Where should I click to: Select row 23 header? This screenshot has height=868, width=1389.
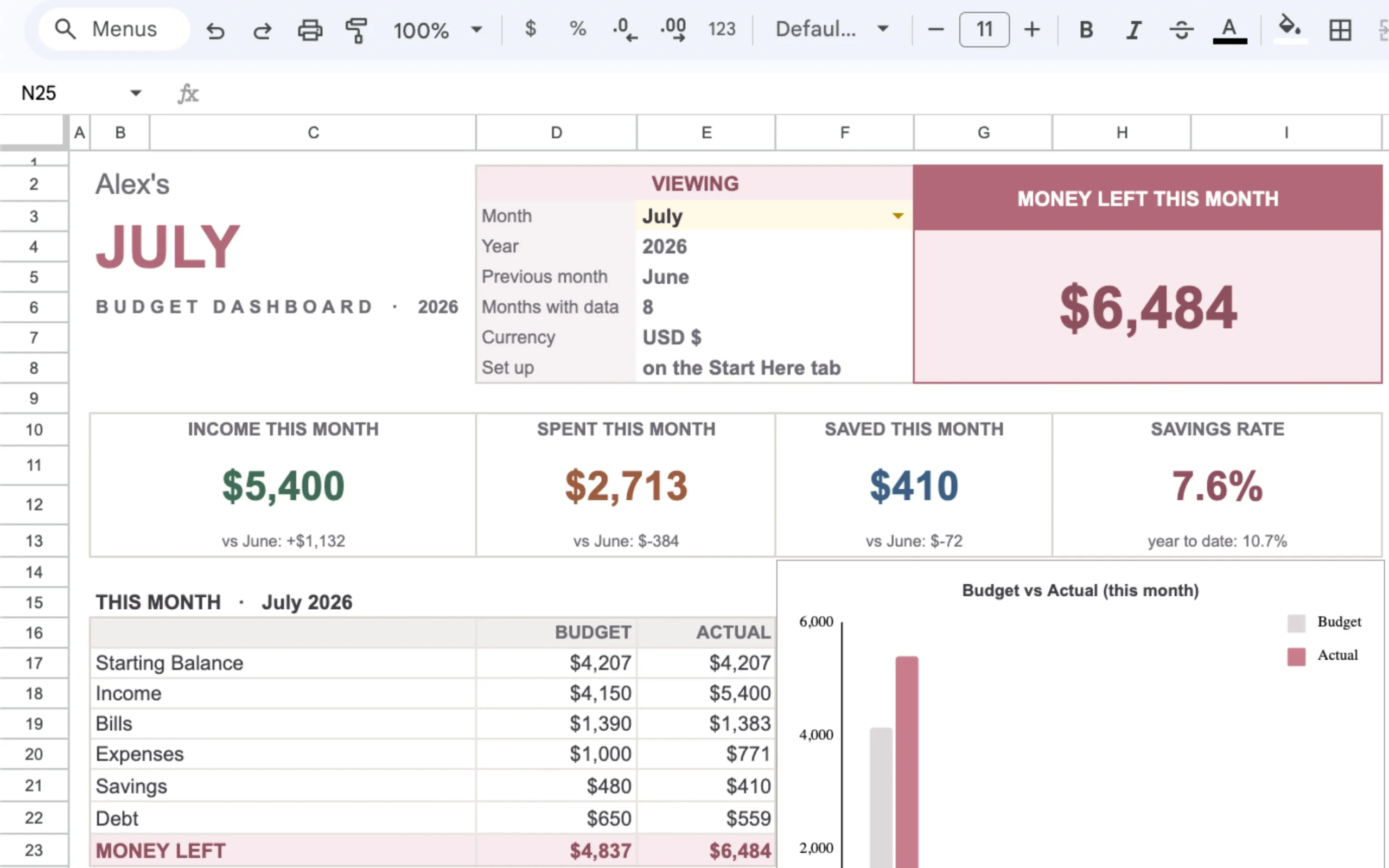click(x=34, y=850)
